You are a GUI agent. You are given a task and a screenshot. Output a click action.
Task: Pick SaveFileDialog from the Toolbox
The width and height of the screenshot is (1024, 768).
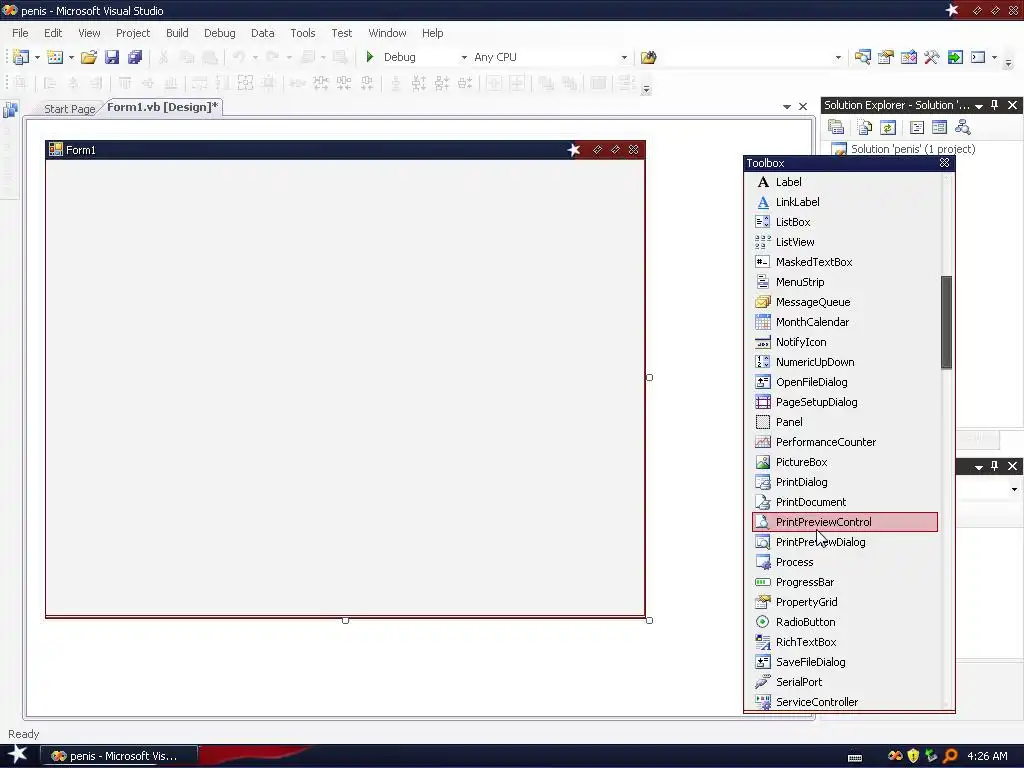coord(845,662)
